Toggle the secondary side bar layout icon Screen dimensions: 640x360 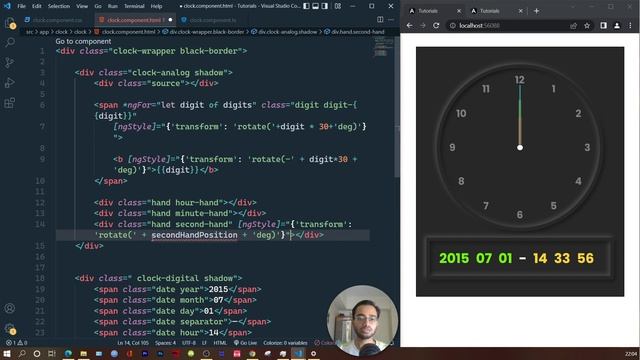tap(324, 6)
